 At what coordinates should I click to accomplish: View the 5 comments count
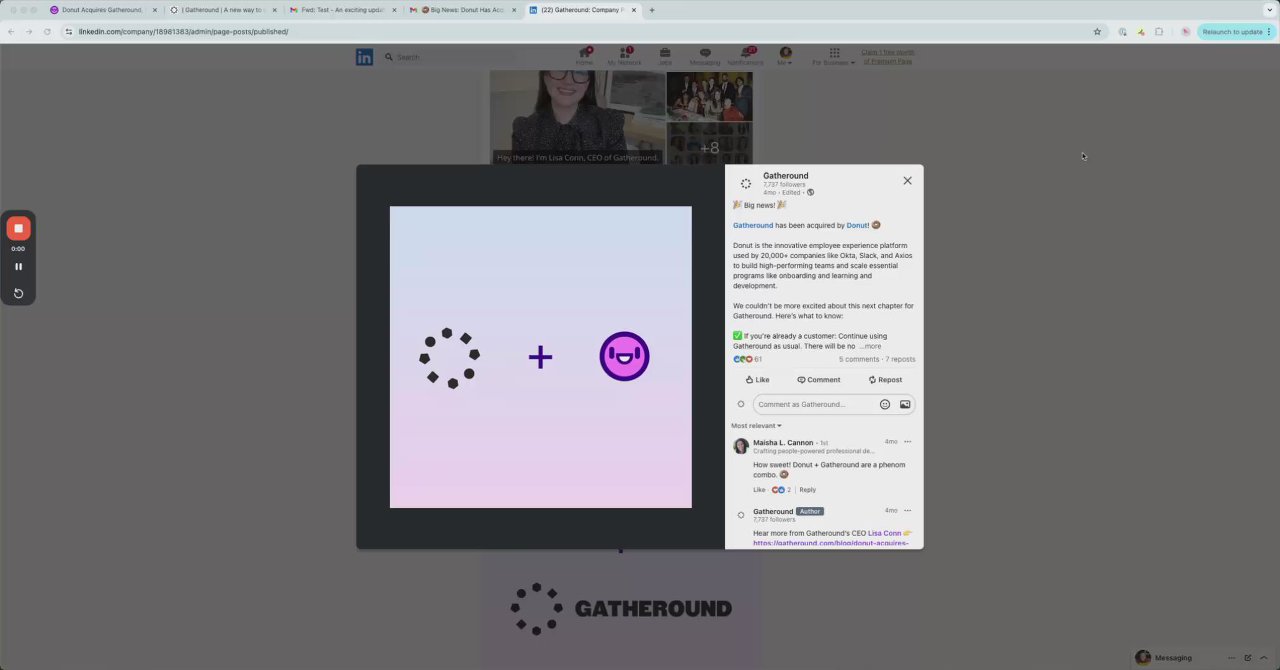859,359
